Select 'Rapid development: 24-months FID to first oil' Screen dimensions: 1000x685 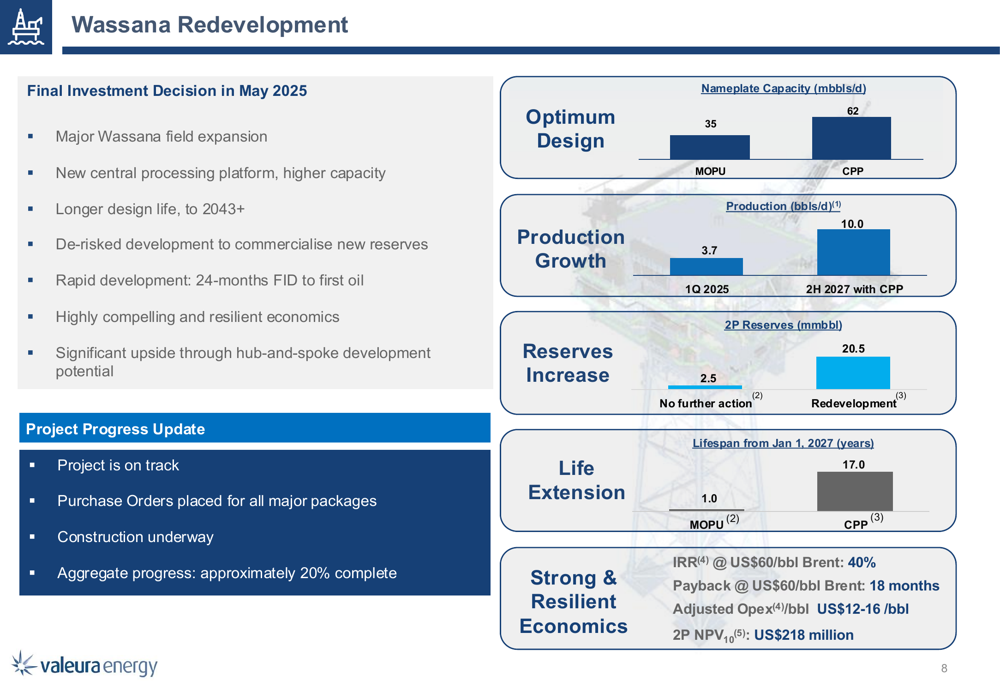tap(209, 281)
